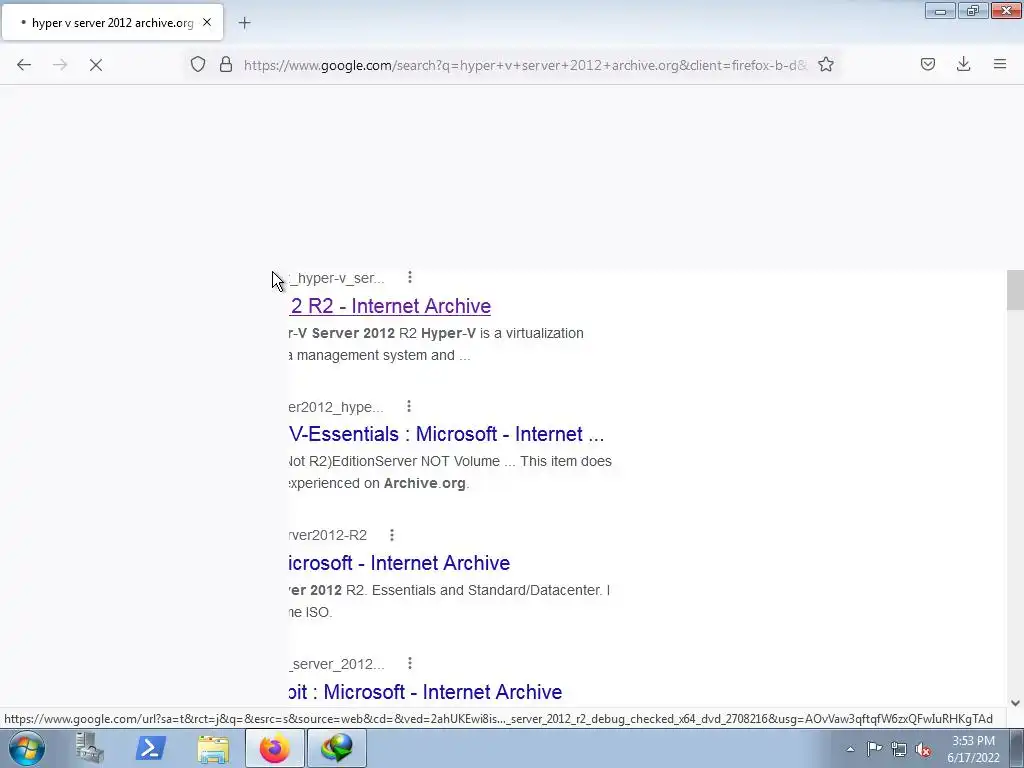
Task: Launch PowerShell from the taskbar
Action: pos(150,748)
